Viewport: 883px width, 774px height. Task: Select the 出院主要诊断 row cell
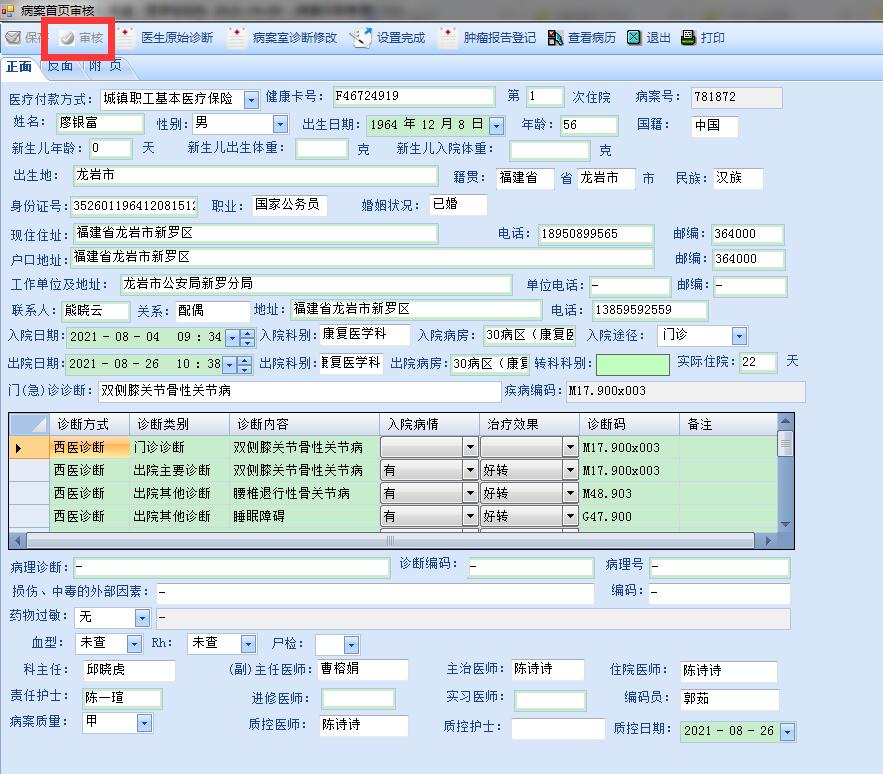tap(180, 470)
